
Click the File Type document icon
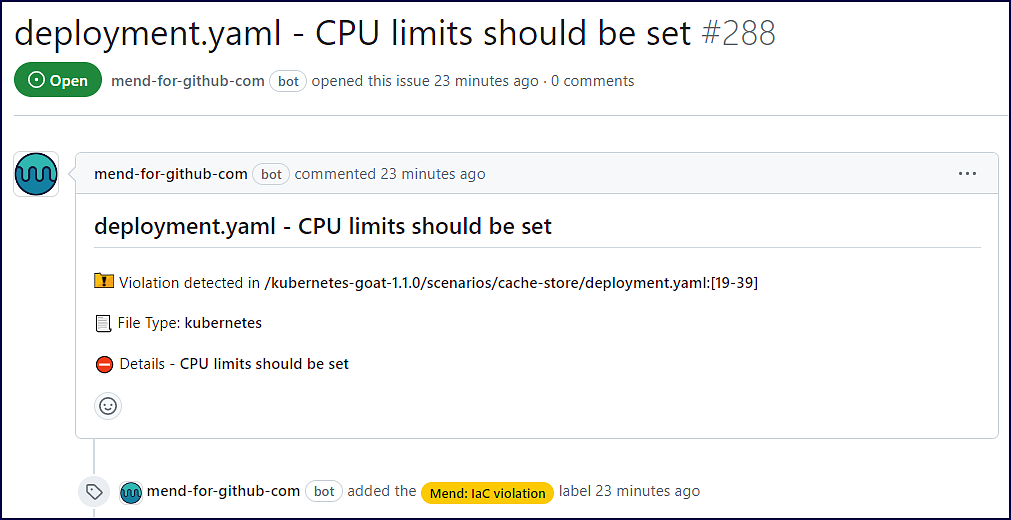pyautogui.click(x=103, y=323)
